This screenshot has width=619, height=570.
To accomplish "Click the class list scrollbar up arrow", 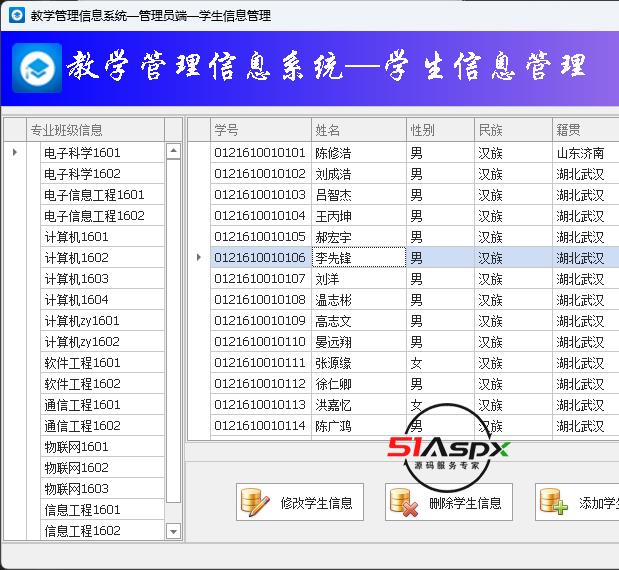I will [173, 151].
